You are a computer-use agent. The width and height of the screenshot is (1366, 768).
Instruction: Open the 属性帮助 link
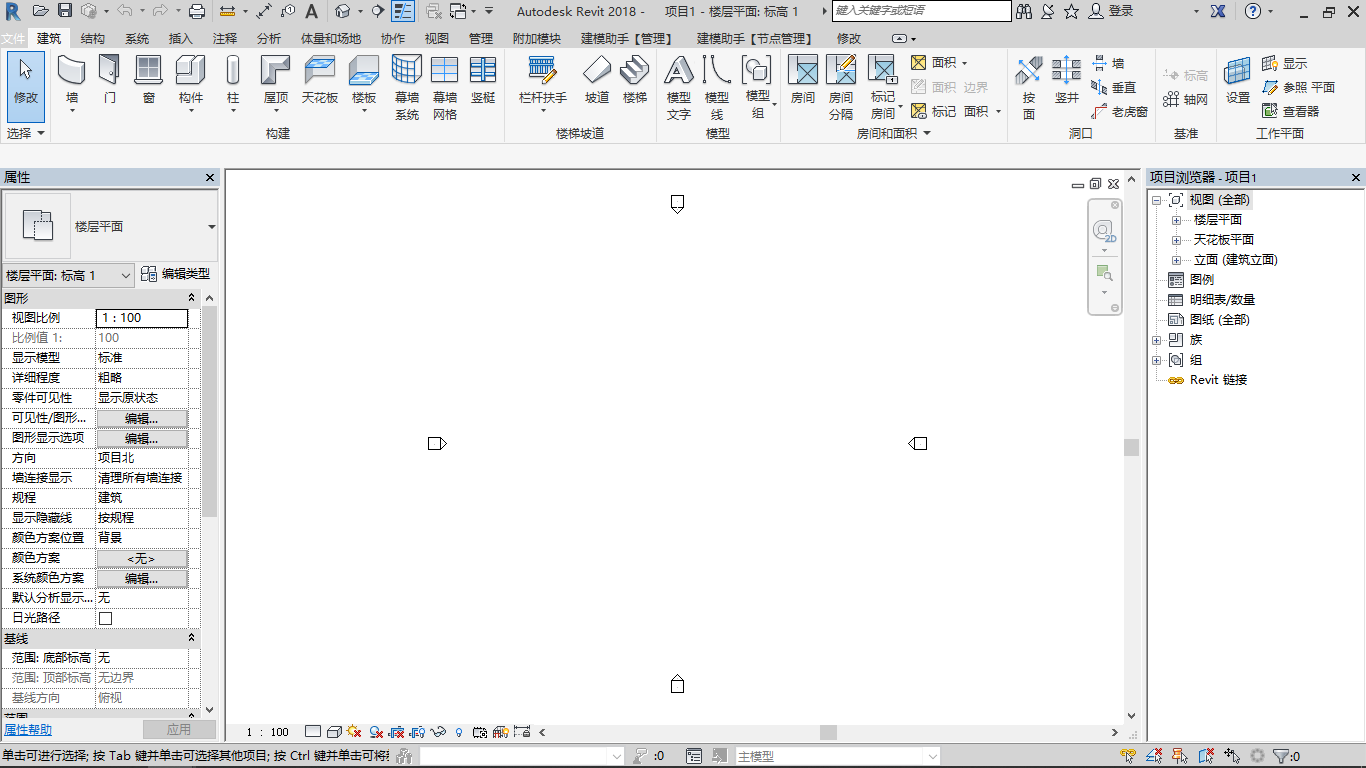(x=28, y=730)
